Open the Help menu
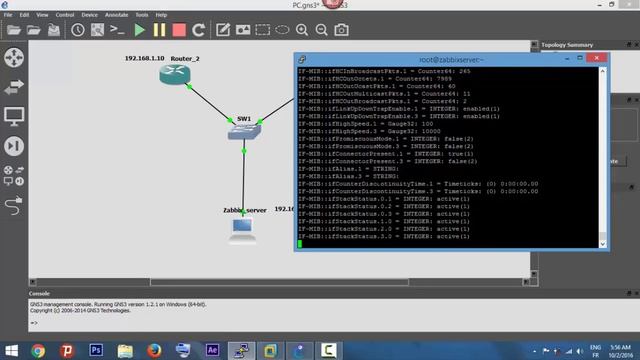640x360 pixels. pos(161,15)
